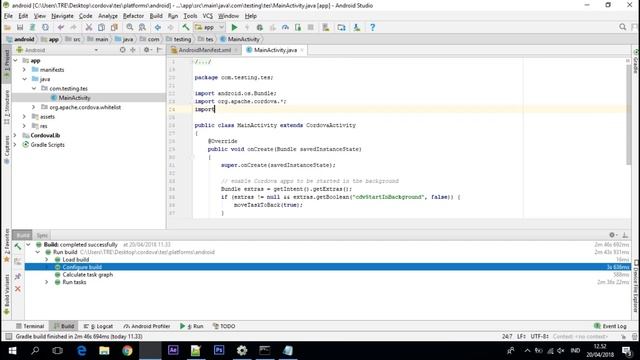Click the Find magnifier toolbar icon
Viewport: 640px width, 360px height.
tap(129, 27)
